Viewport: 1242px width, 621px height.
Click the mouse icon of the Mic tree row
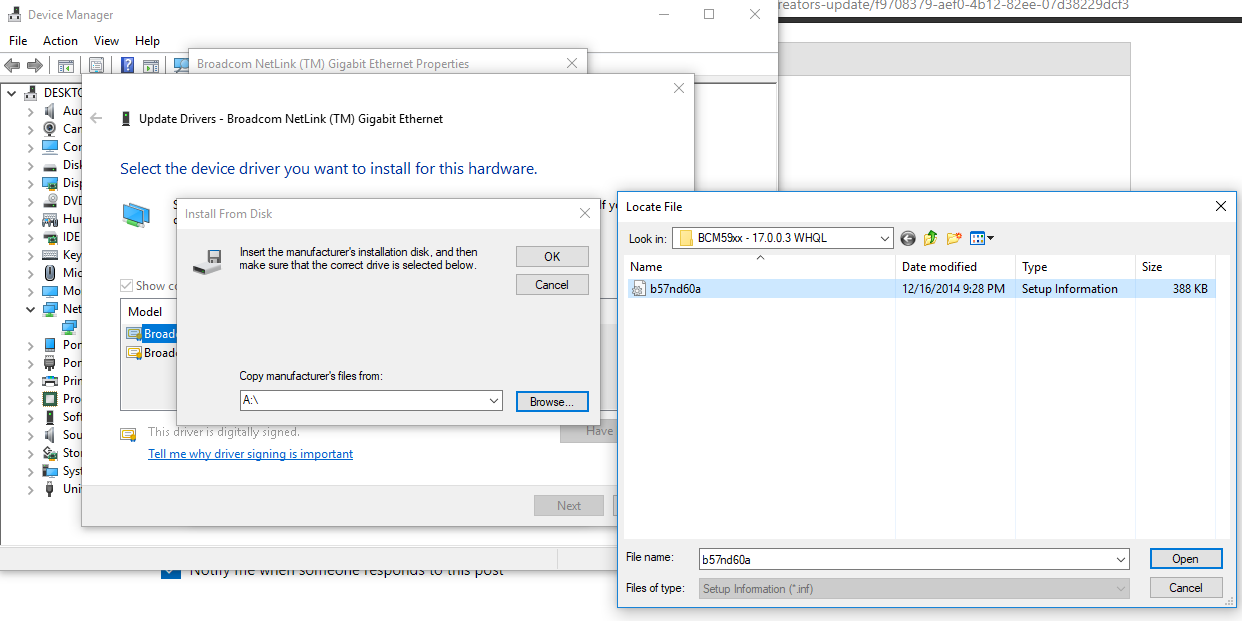[x=50, y=273]
